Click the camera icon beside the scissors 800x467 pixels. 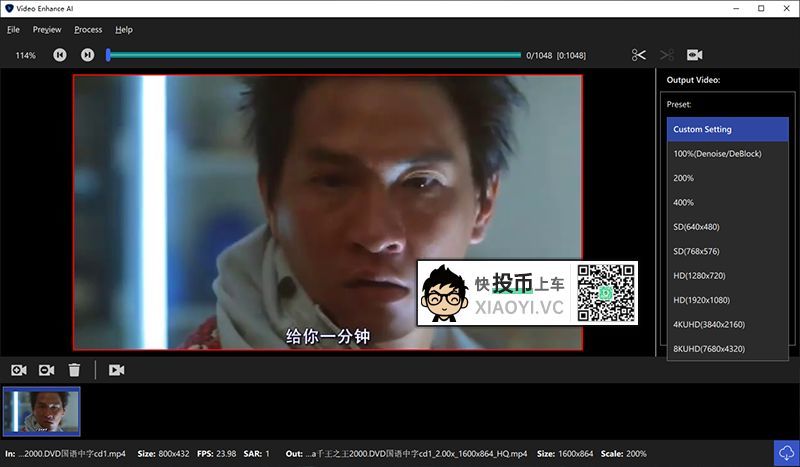pyautogui.click(x=694, y=55)
